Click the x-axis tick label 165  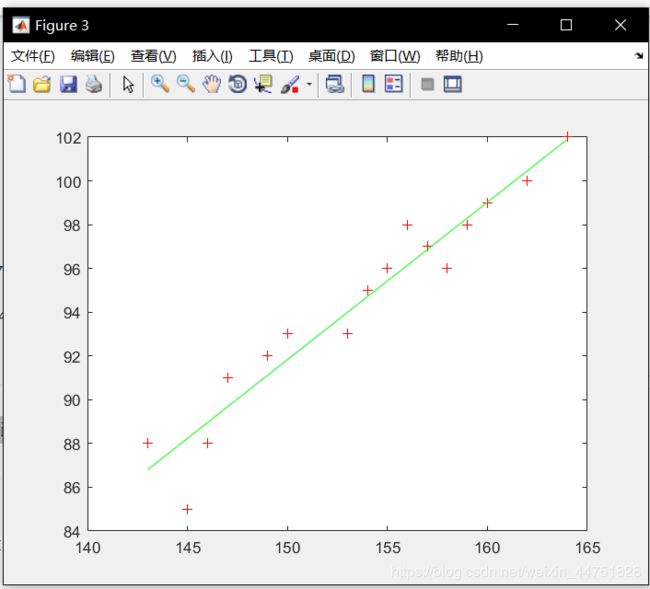pyautogui.click(x=587, y=548)
